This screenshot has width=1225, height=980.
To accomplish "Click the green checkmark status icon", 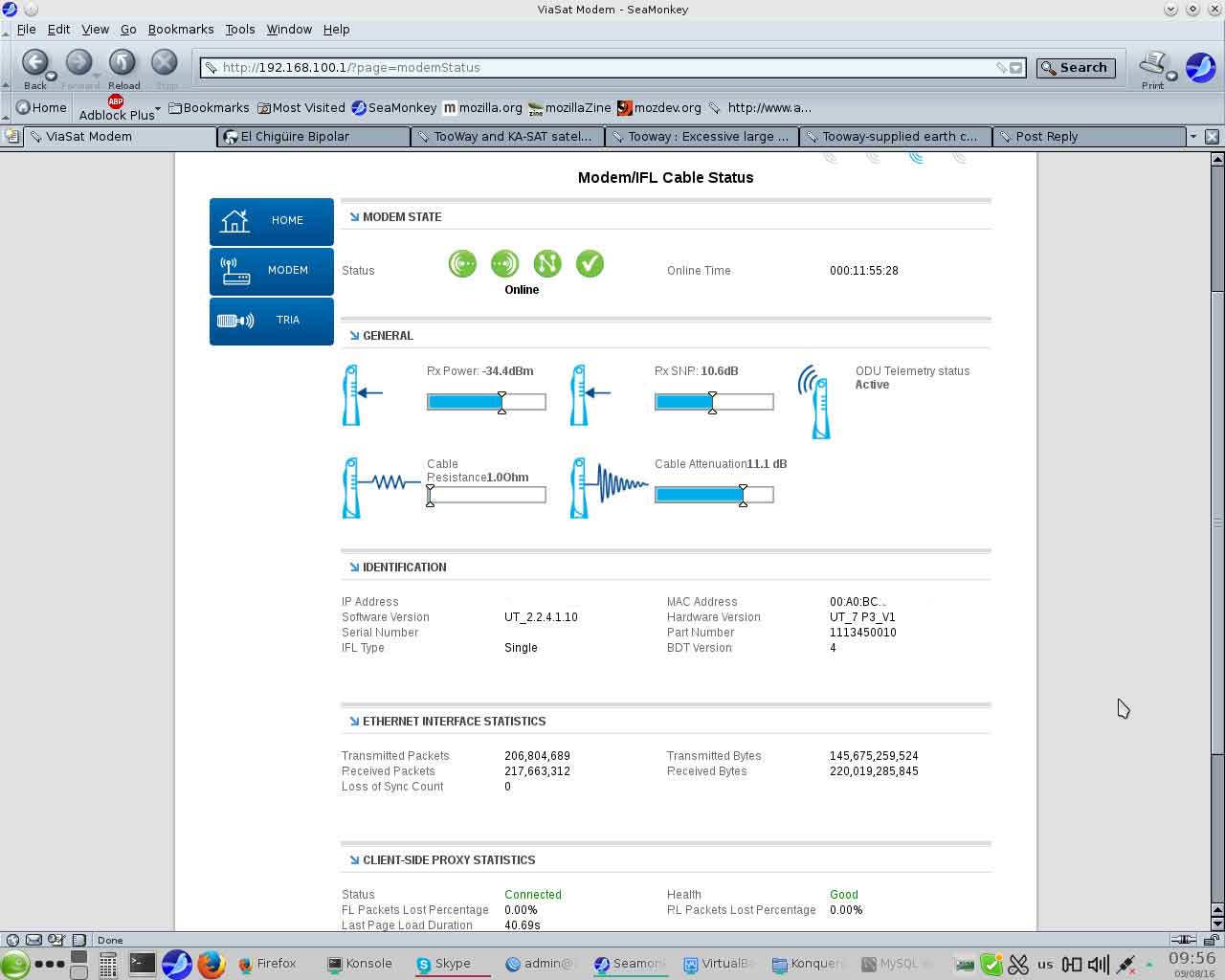I will 590,263.
